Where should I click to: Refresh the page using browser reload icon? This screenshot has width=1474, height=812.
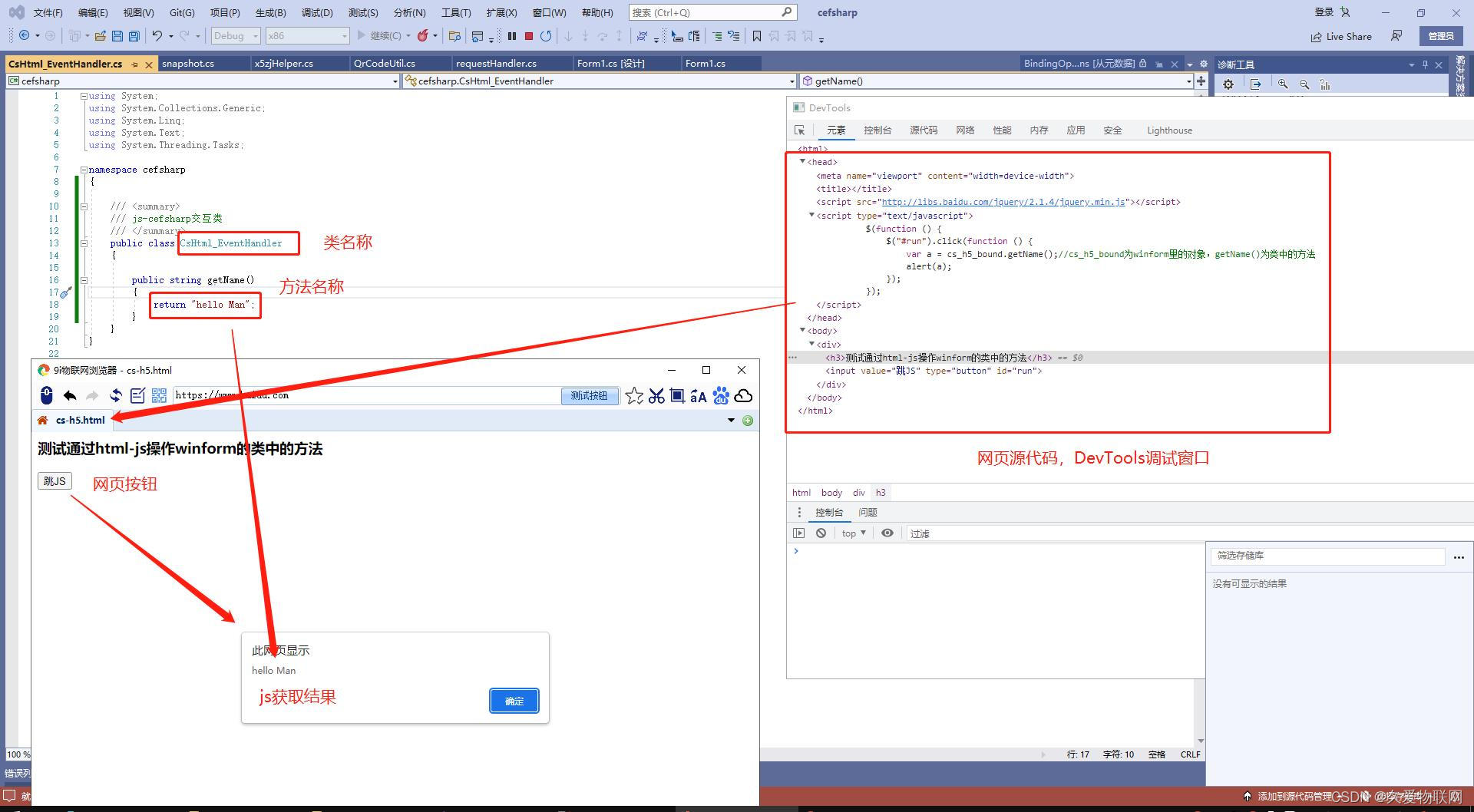pos(115,395)
